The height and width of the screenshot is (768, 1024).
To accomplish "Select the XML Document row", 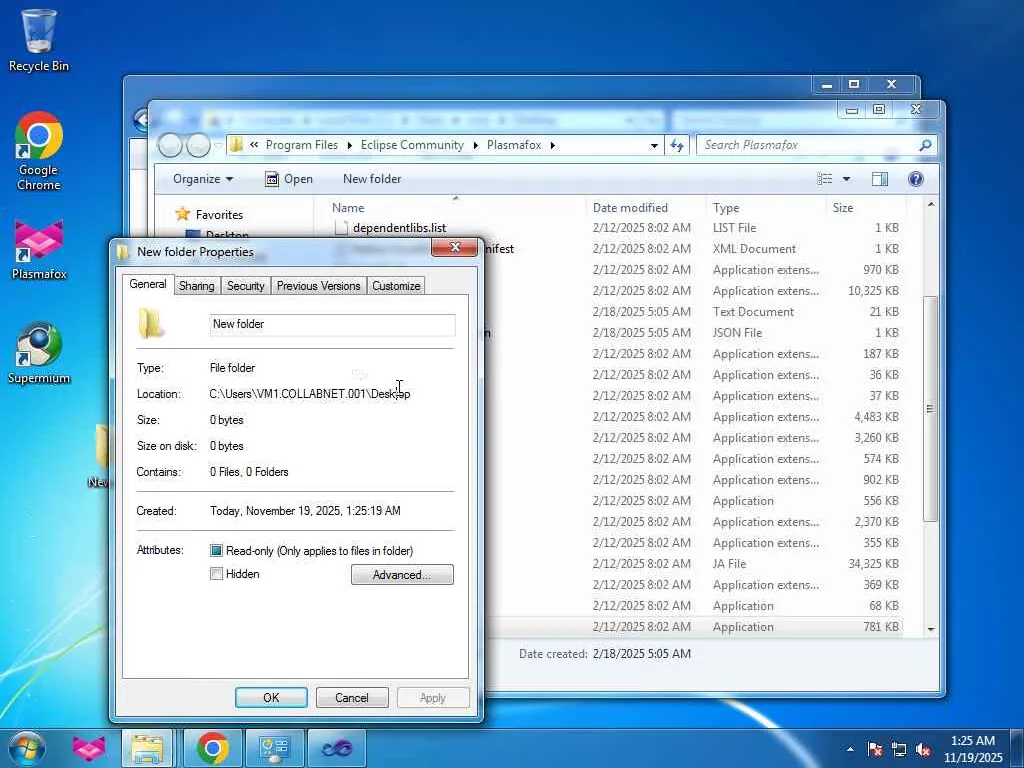I will [x=754, y=249].
